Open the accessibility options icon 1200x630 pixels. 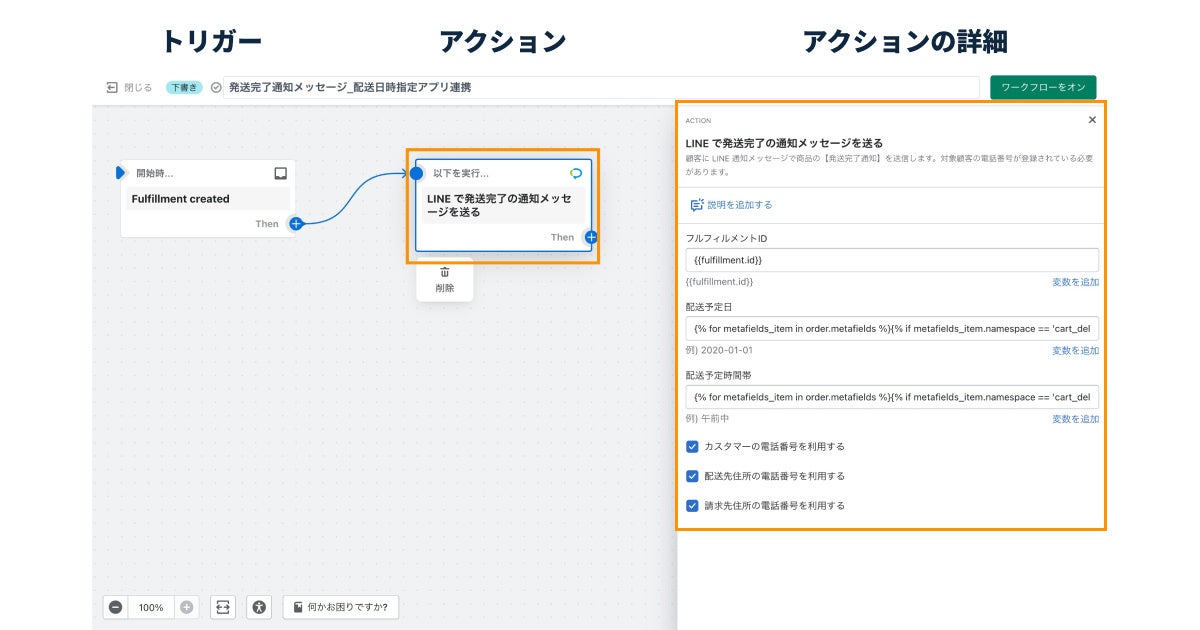(x=259, y=607)
